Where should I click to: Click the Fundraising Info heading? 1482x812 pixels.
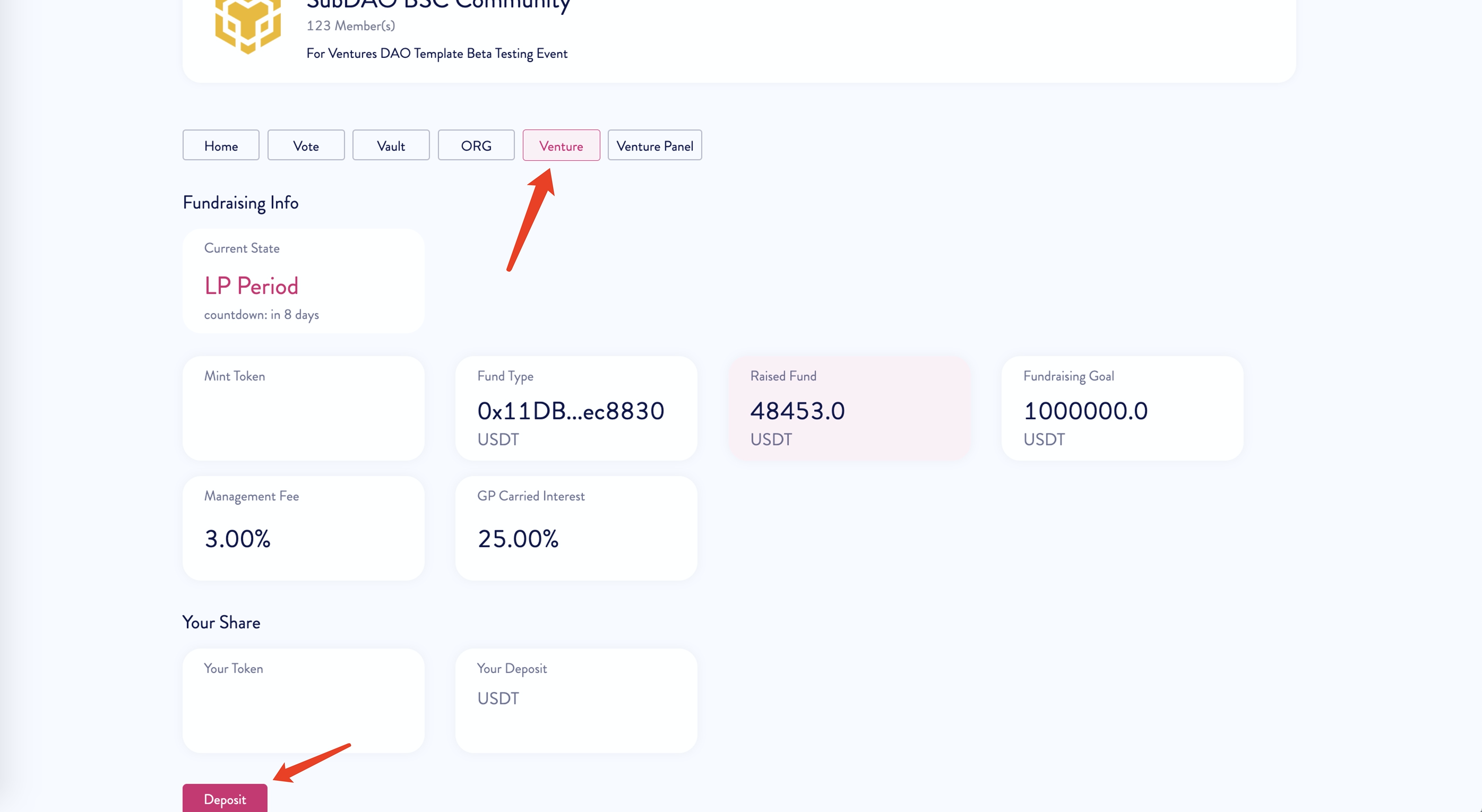click(x=240, y=203)
